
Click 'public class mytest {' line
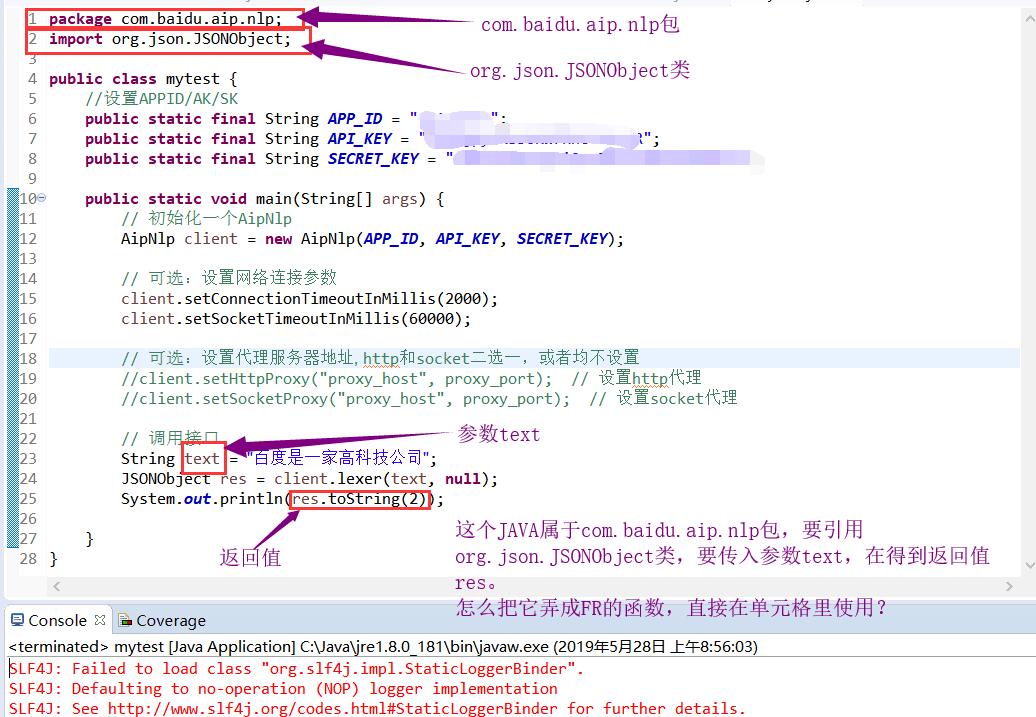pos(143,79)
